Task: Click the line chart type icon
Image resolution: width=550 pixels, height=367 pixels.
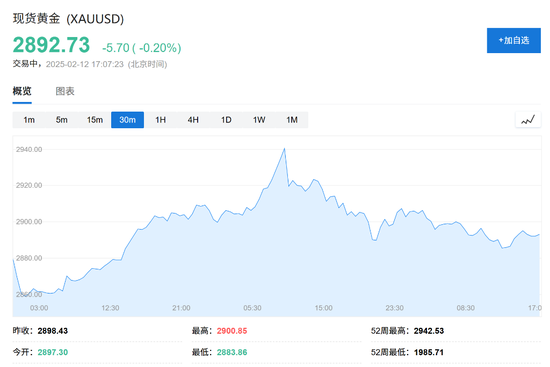Action: tap(528, 120)
